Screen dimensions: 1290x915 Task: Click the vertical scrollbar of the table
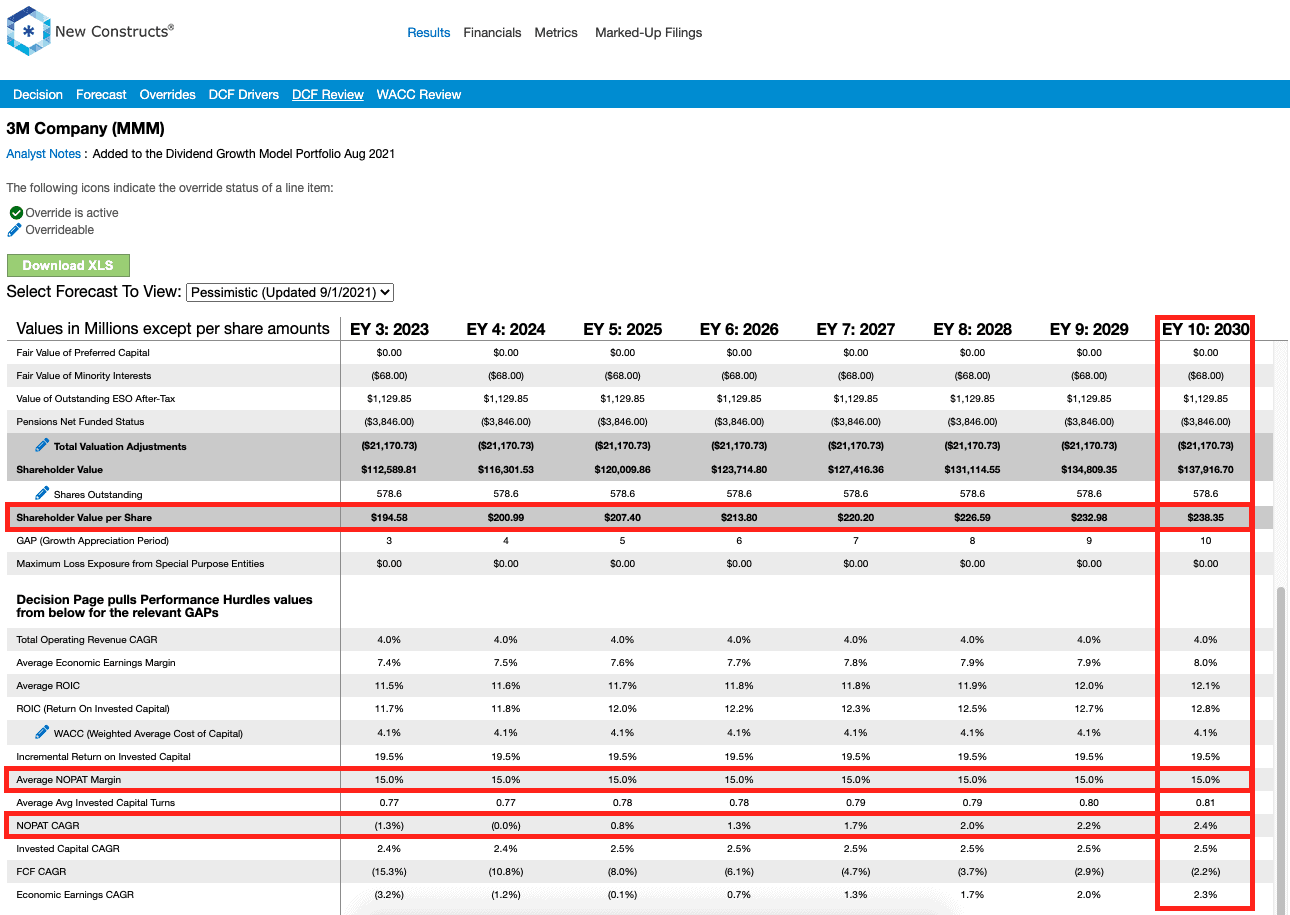[x=1281, y=750]
